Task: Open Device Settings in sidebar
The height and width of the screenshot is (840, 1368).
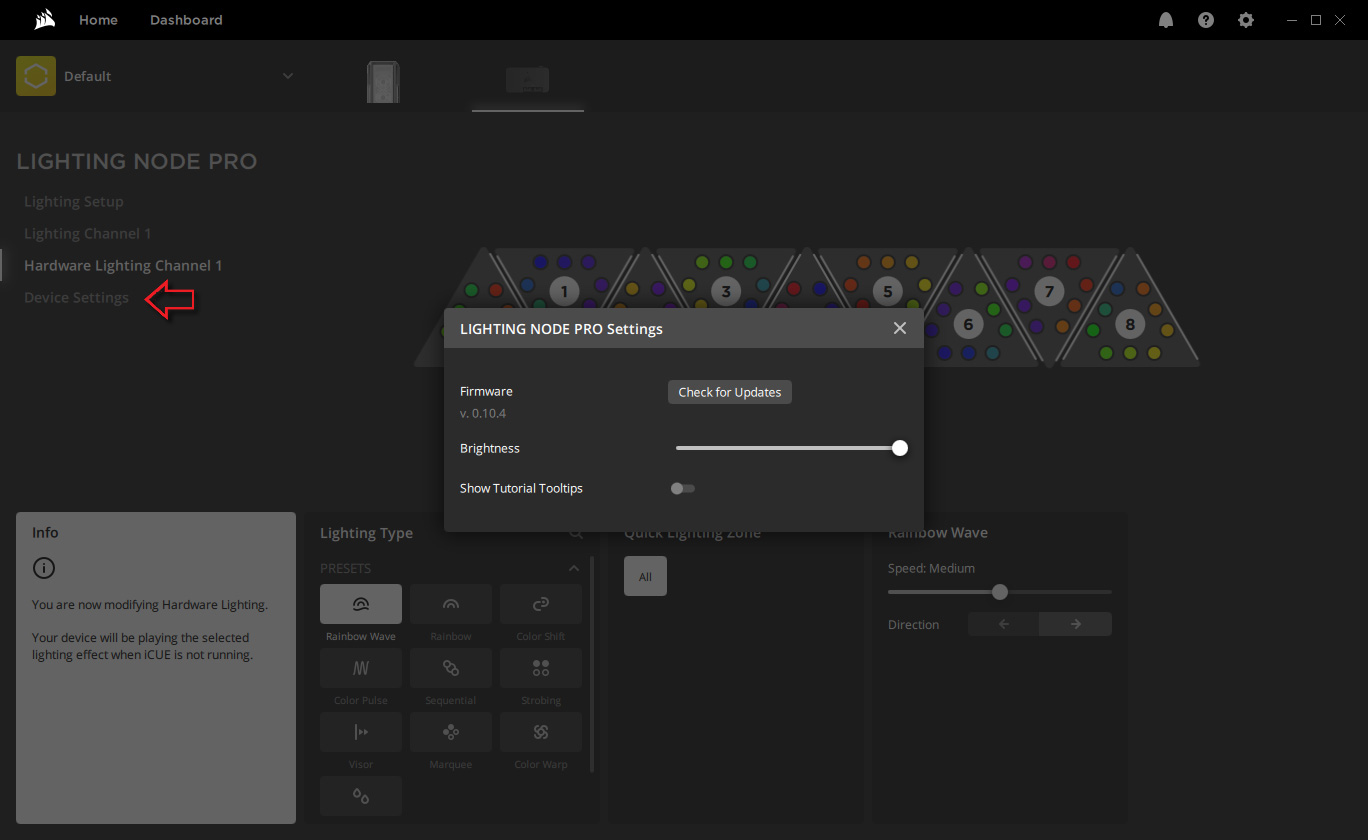Action: click(x=76, y=297)
